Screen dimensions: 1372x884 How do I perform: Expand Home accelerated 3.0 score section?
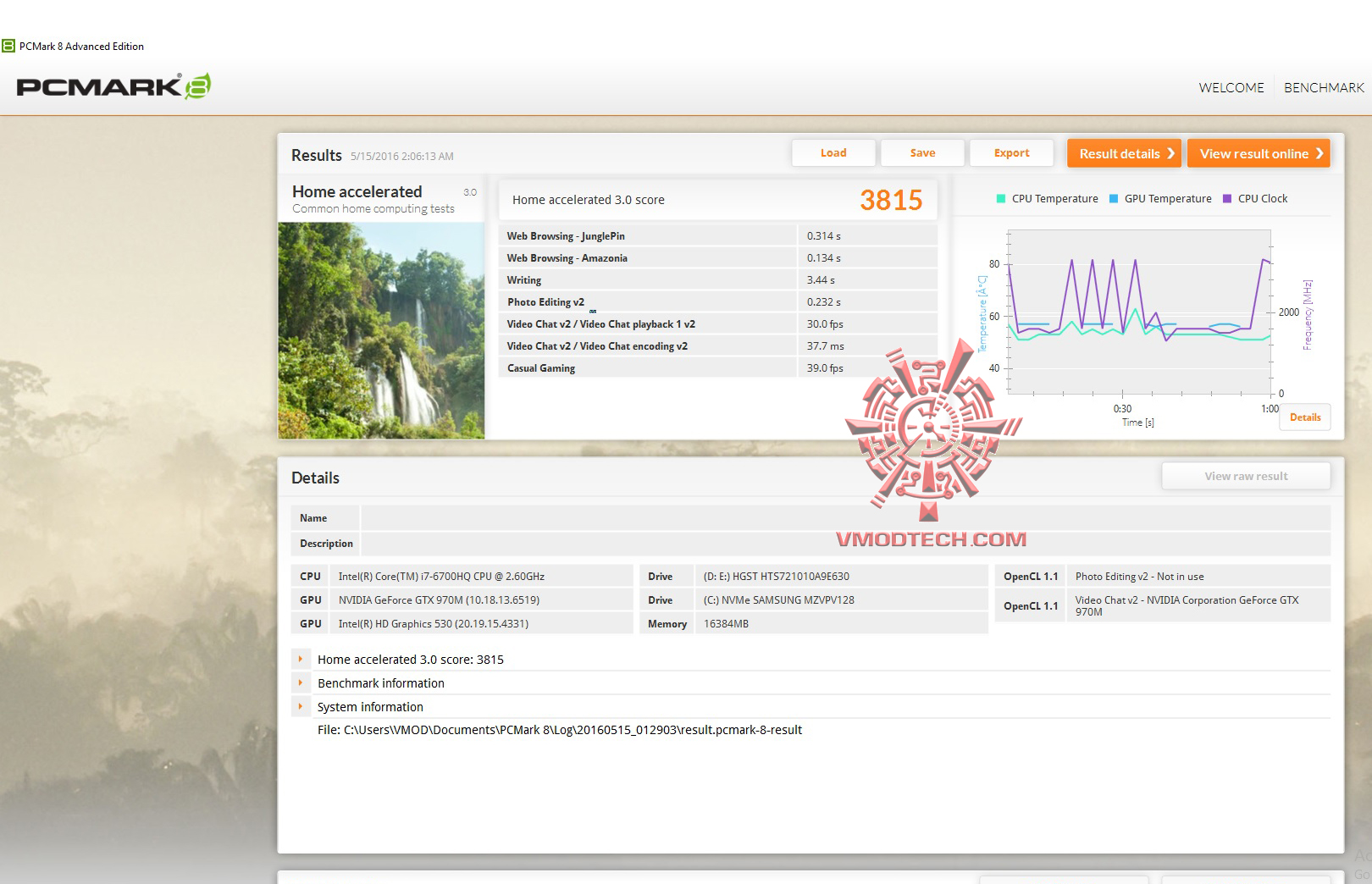point(300,659)
